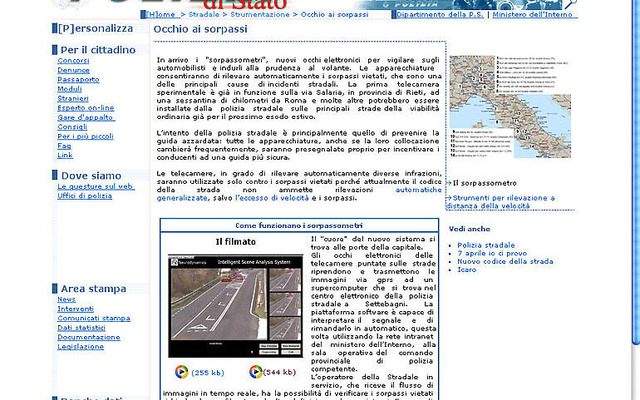640x400 pixels.
Task: Open Gare d'appalto link
Action: point(86,118)
